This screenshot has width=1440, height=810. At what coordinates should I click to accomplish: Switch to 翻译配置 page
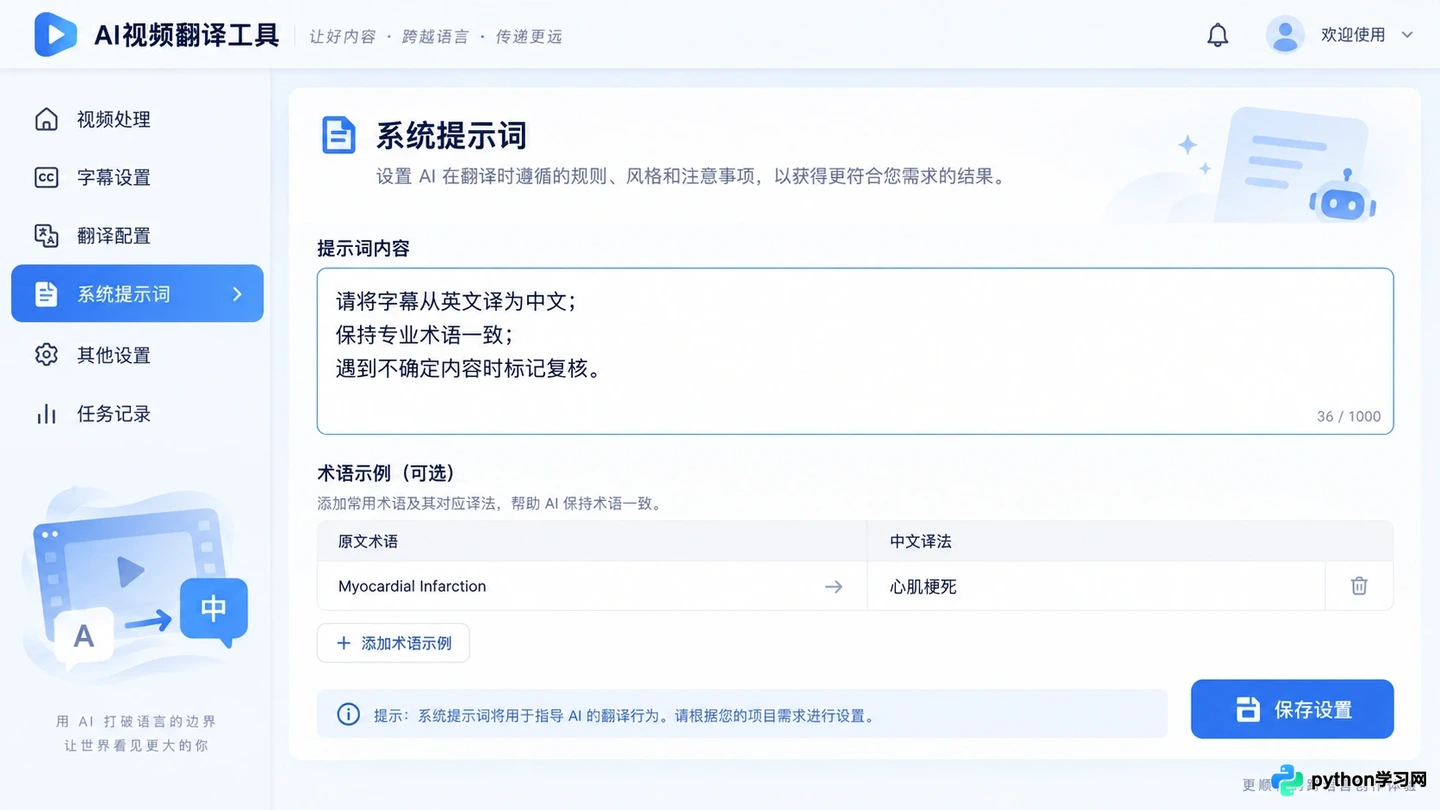(137, 236)
